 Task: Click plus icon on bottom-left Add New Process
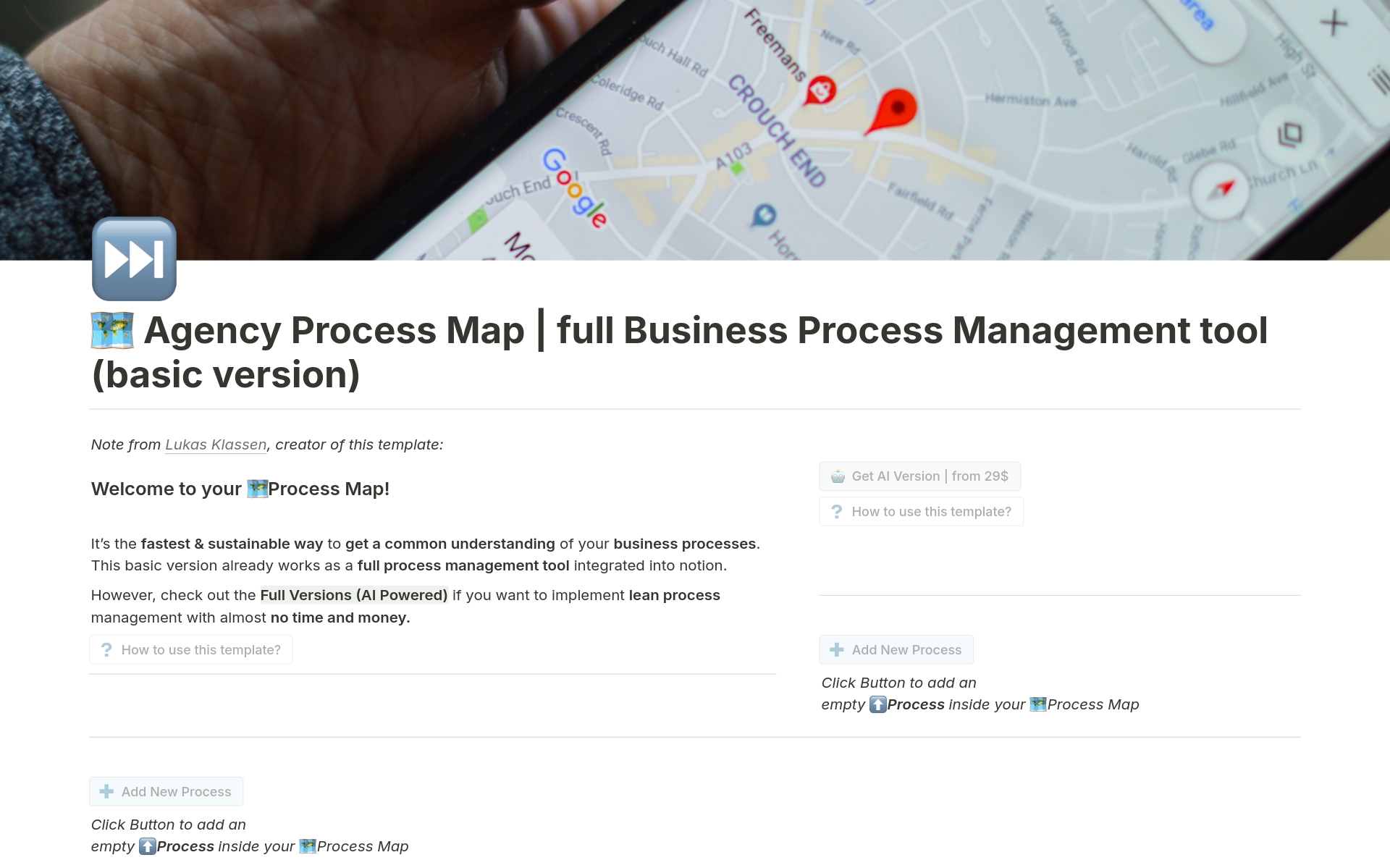coord(106,792)
